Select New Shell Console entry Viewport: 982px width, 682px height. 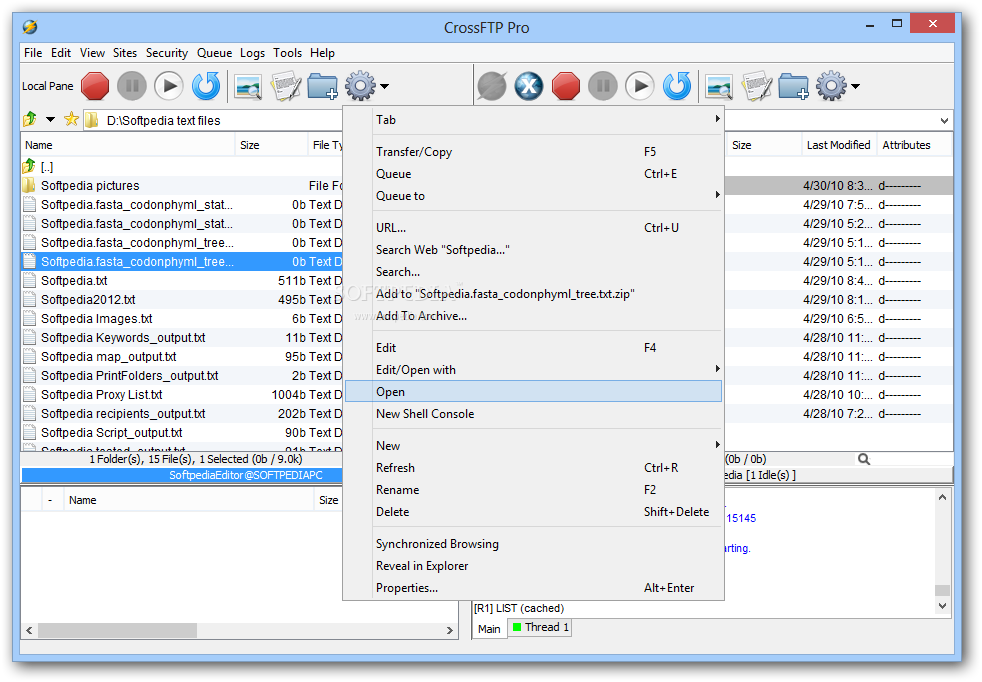point(534,414)
